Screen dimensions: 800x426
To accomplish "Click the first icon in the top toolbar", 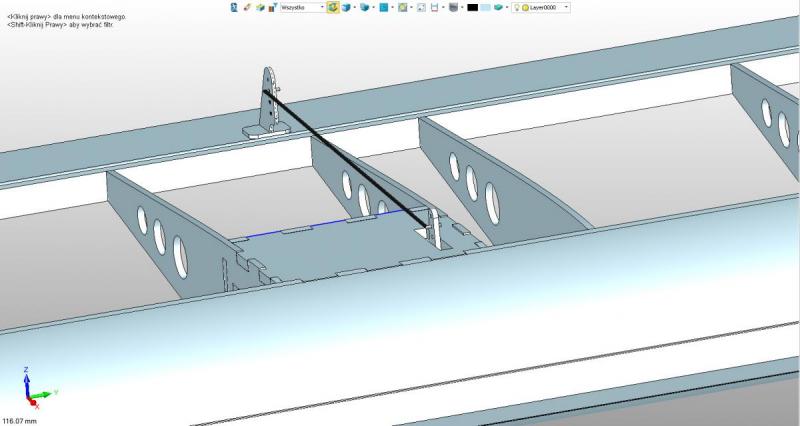I will pyautogui.click(x=234, y=7).
